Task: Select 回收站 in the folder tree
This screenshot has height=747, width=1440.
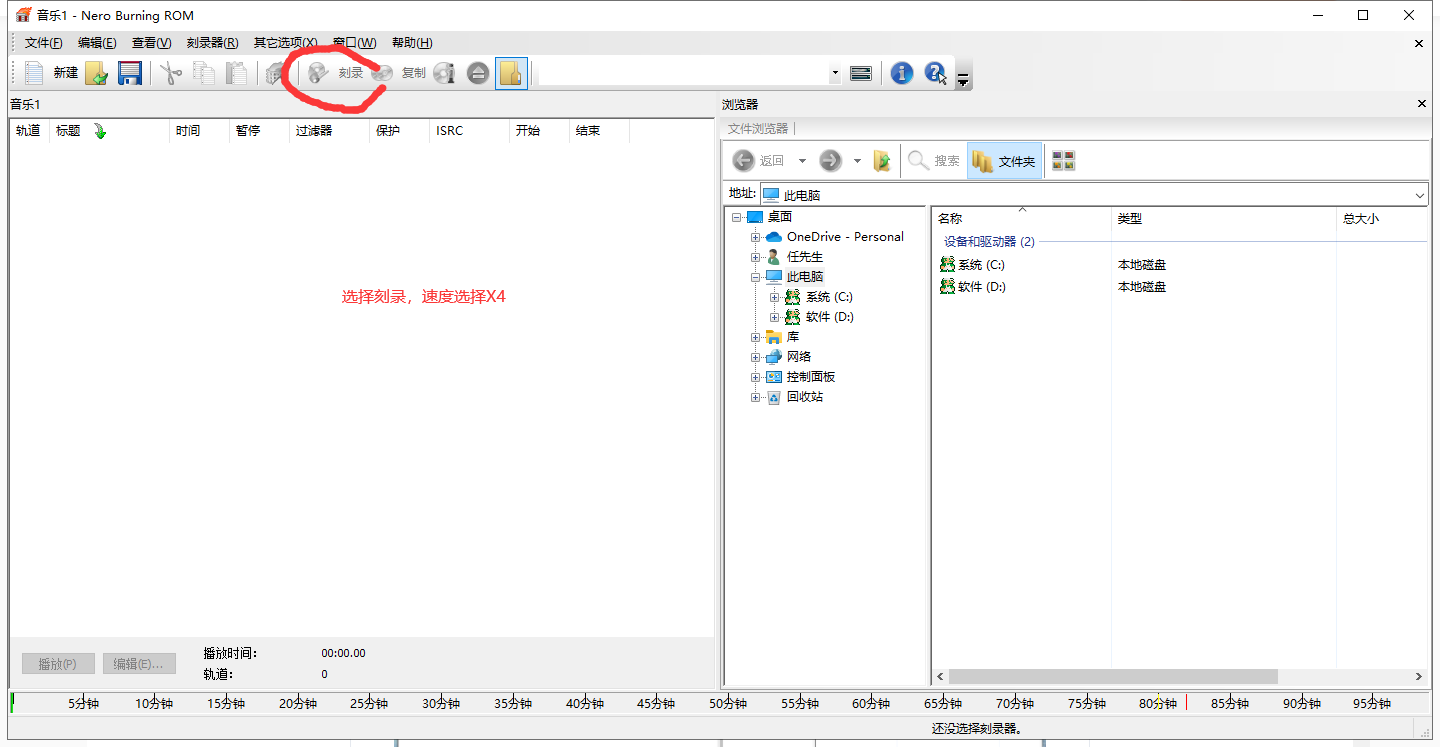Action: pos(805,397)
